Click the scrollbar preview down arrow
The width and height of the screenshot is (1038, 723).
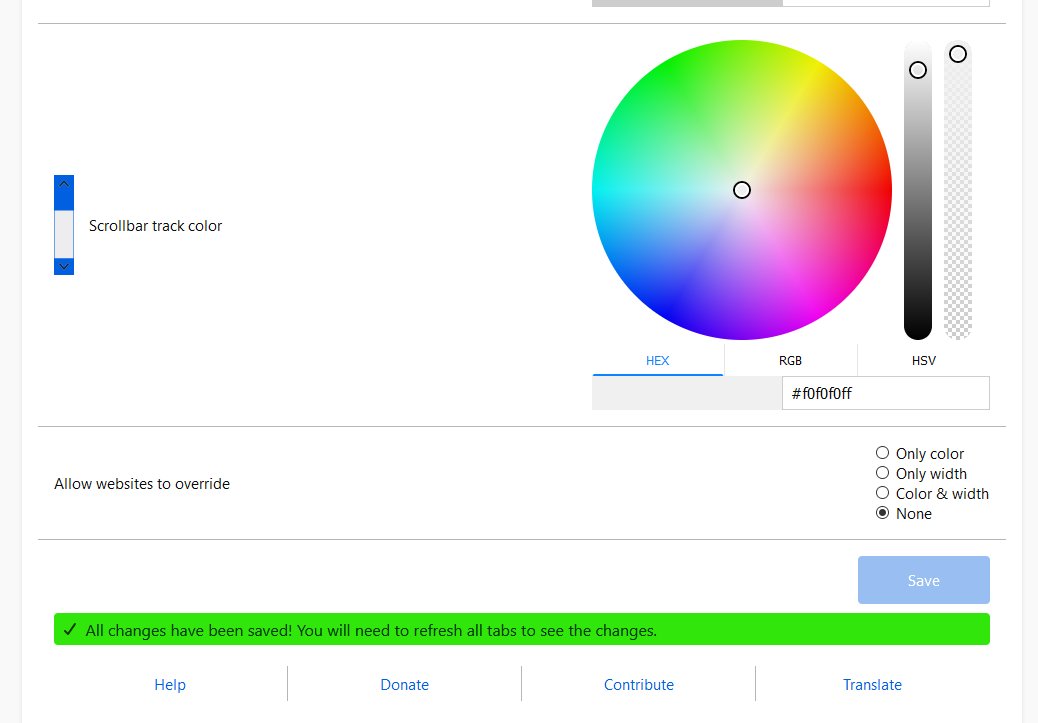tap(64, 266)
